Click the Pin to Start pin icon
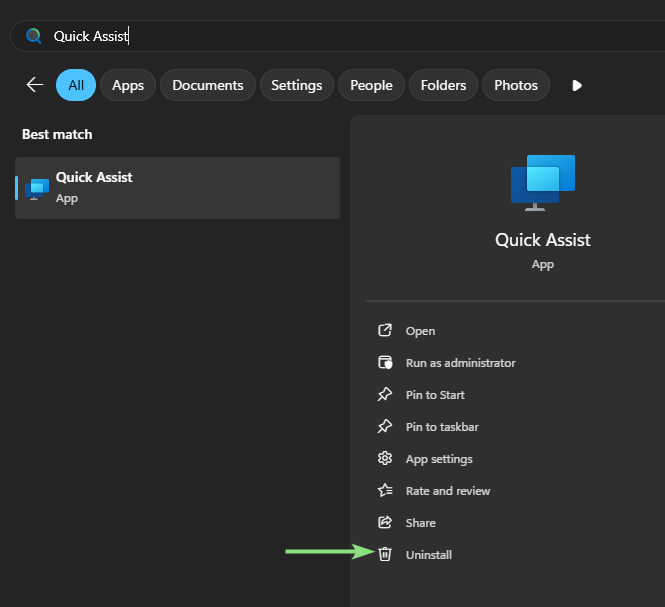 click(385, 394)
